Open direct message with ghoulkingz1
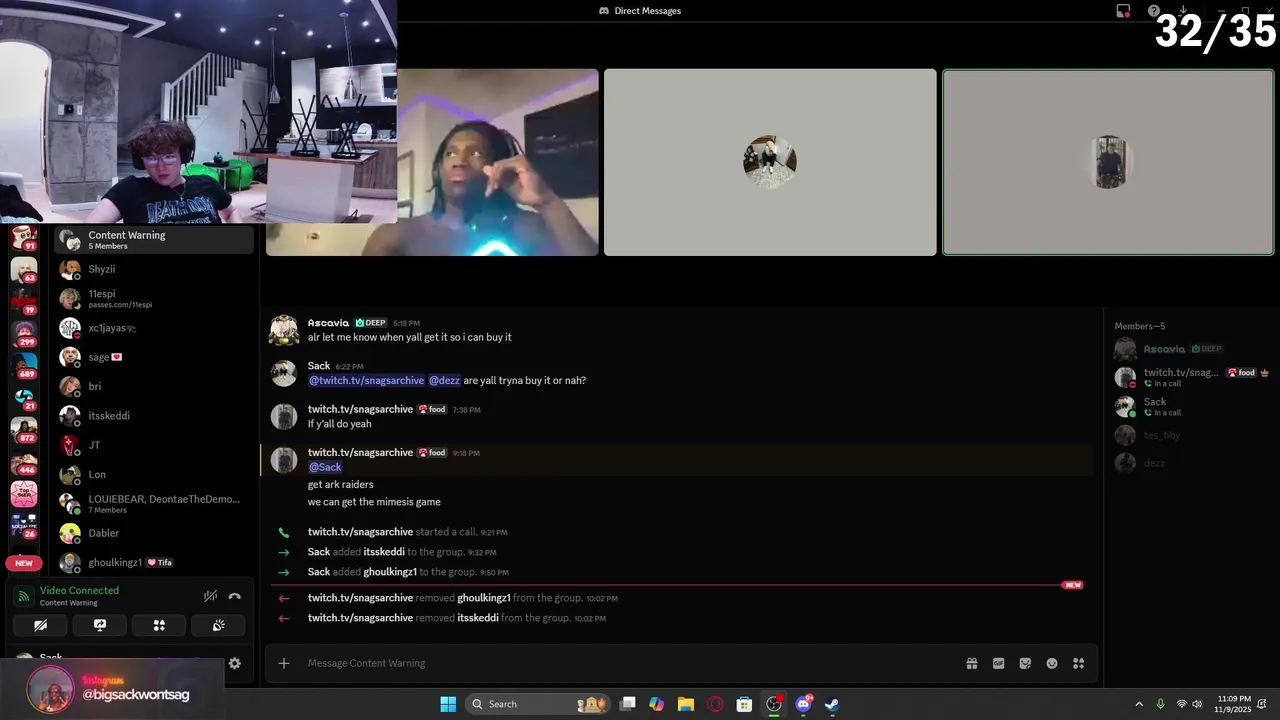 point(154,562)
